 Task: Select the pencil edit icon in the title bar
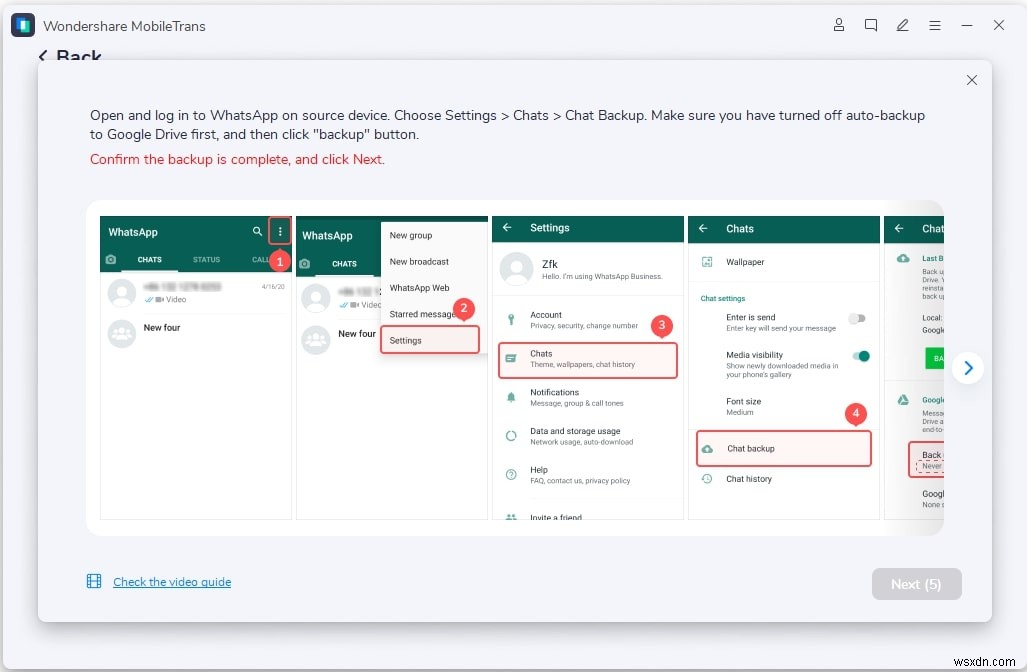[x=903, y=25]
